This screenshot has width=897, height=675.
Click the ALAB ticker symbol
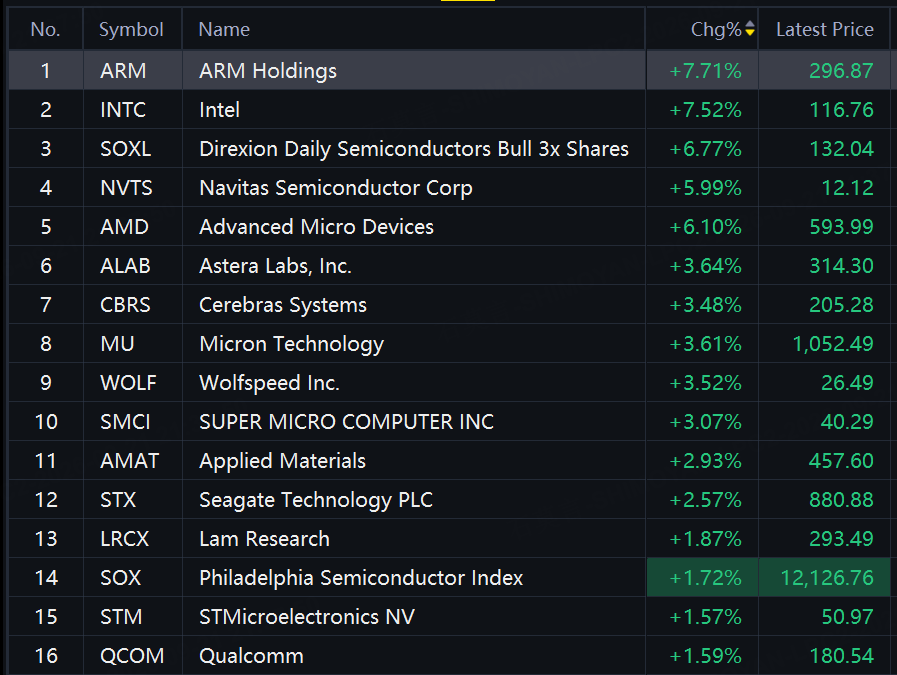125,266
